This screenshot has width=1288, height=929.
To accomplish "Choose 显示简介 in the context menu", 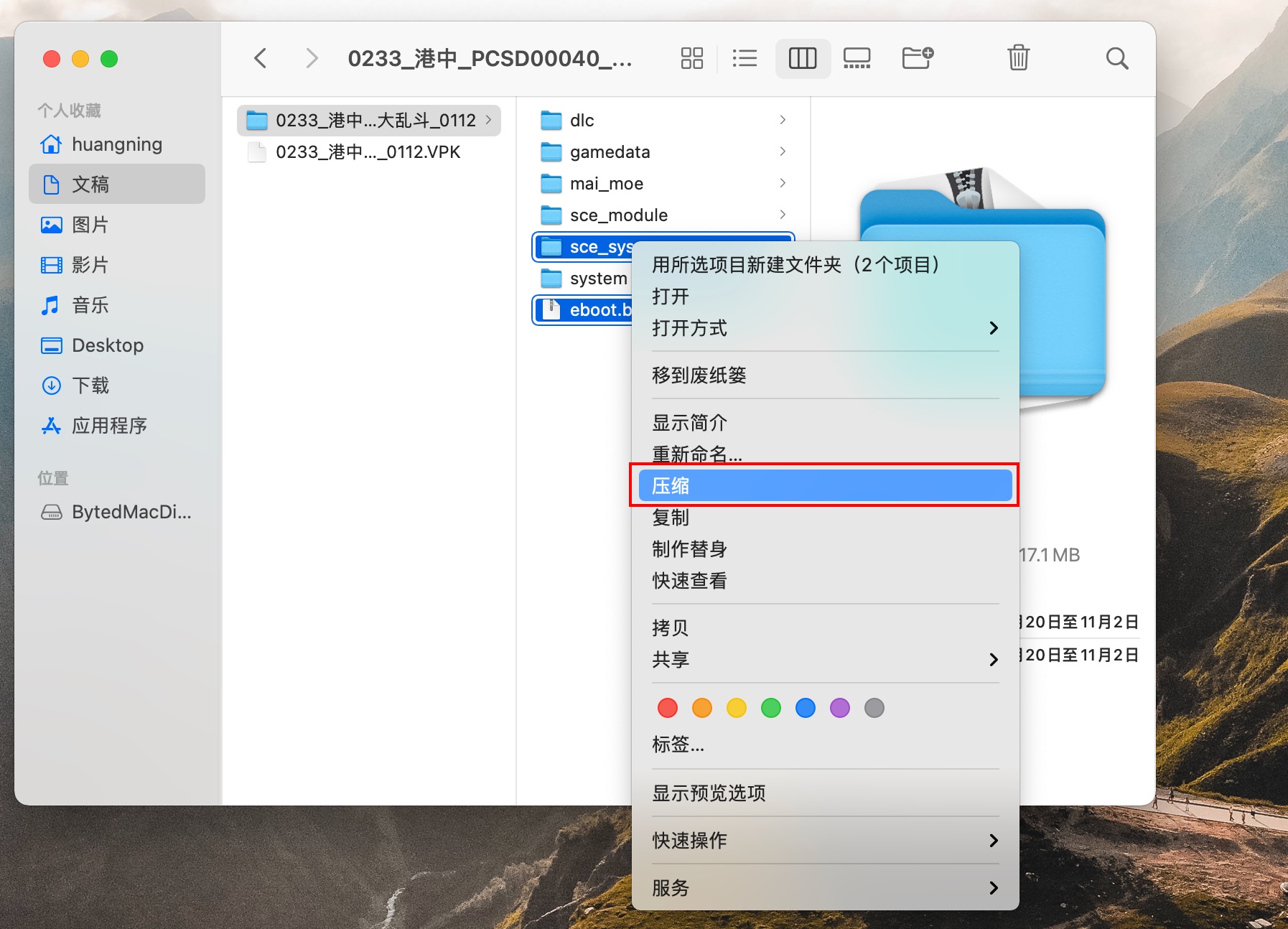I will [x=825, y=423].
